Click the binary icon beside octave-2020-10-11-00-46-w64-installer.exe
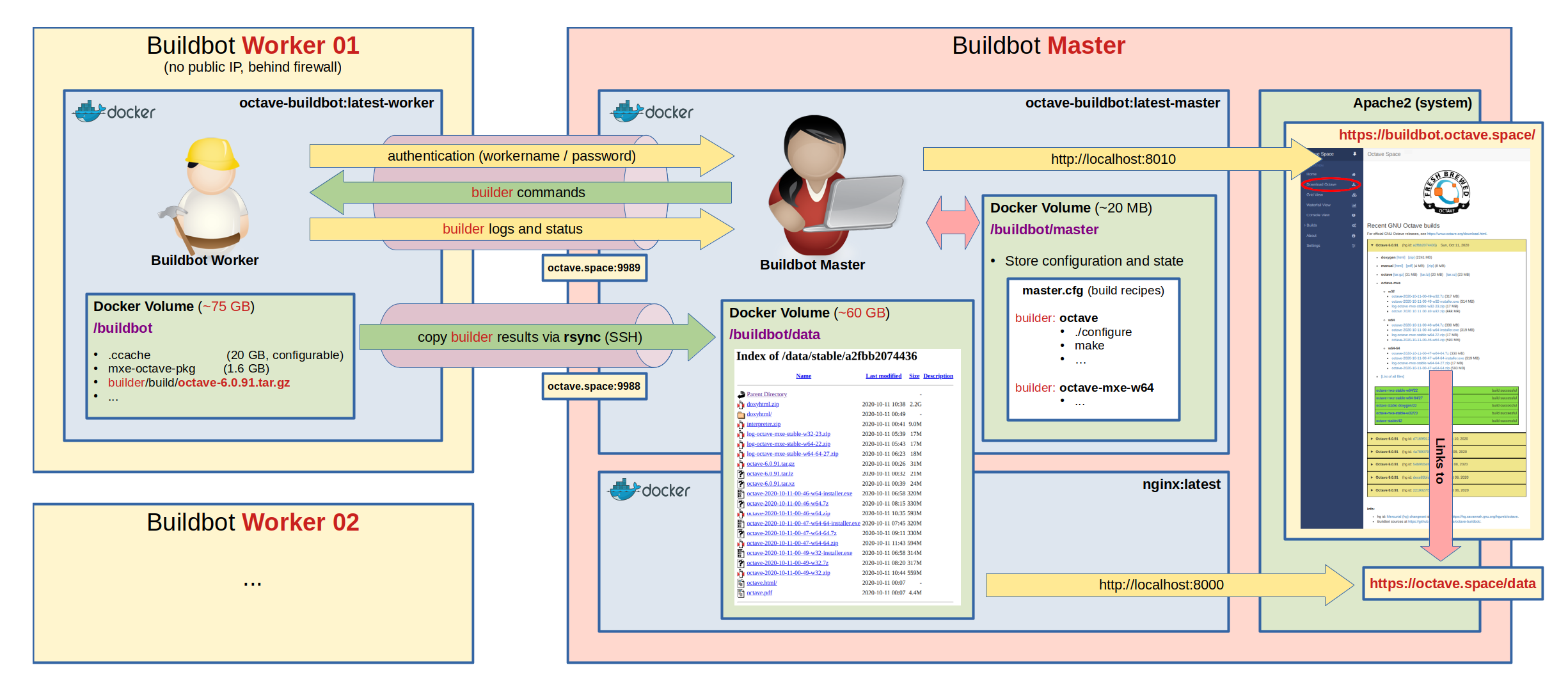The height and width of the screenshot is (697, 1568). [741, 494]
